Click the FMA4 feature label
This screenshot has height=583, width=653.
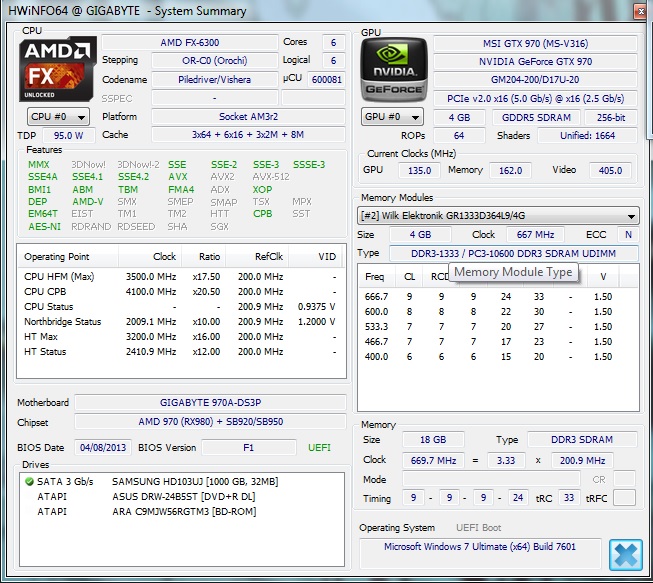(x=181, y=190)
